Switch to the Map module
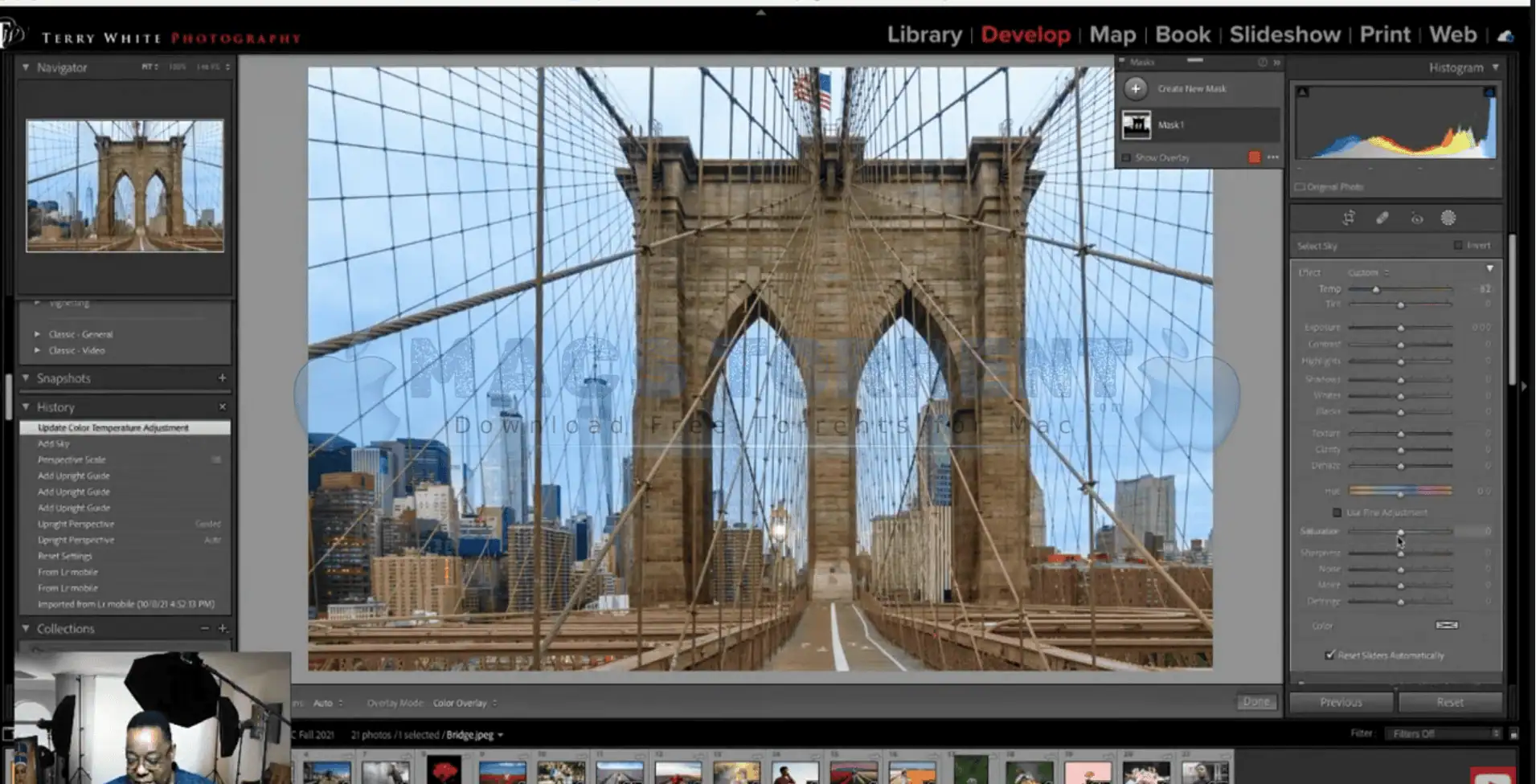Viewport: 1536px width, 784px height. tap(1112, 35)
